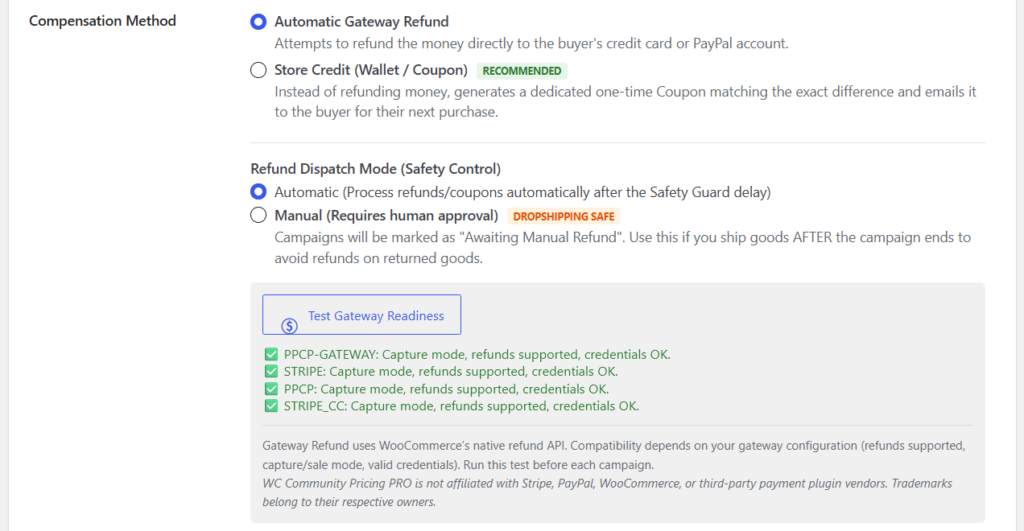
Task: Click the Refund Dispatch Mode (Safety Control) heading
Action: pos(376,169)
